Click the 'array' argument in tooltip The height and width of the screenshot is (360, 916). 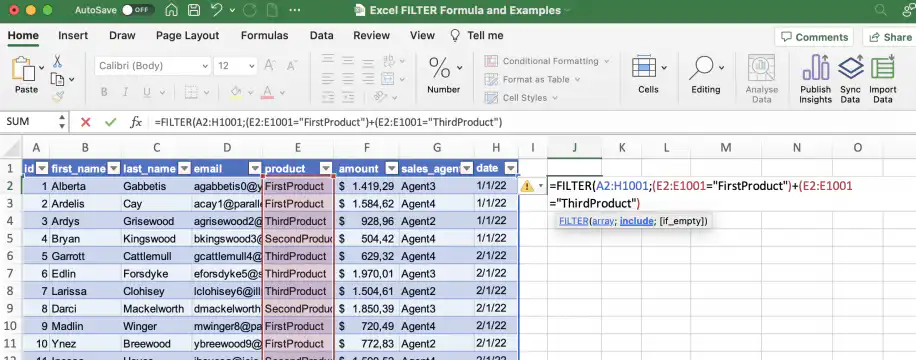click(x=603, y=221)
